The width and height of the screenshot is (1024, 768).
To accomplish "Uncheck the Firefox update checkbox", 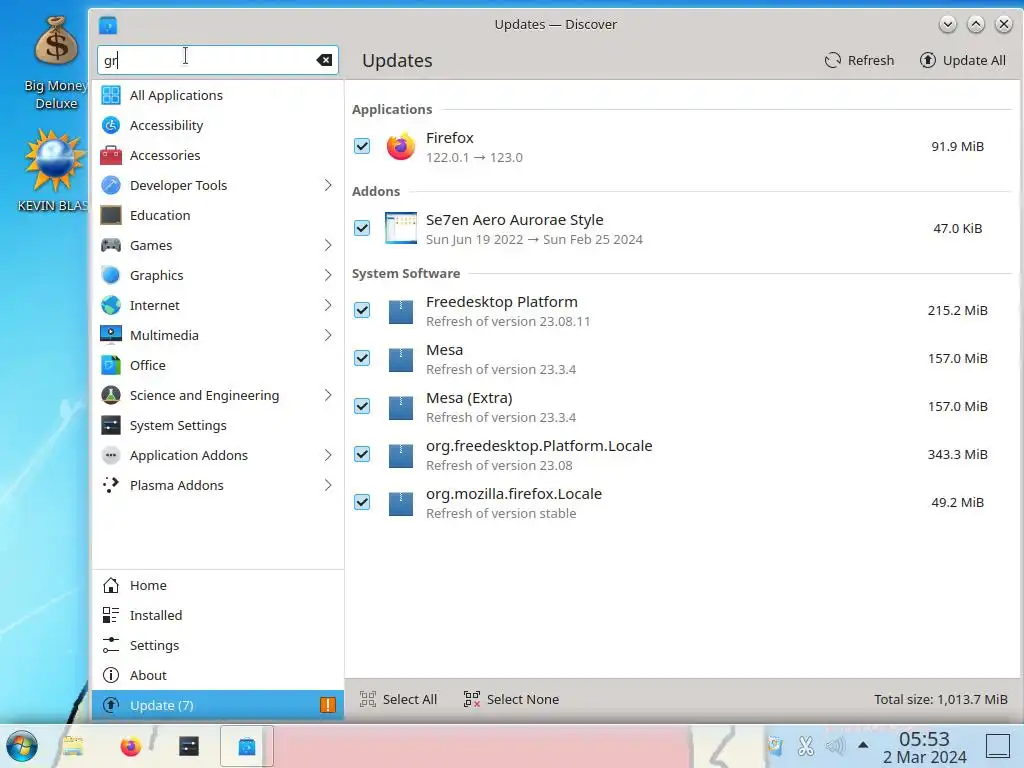I will pyautogui.click(x=362, y=146).
